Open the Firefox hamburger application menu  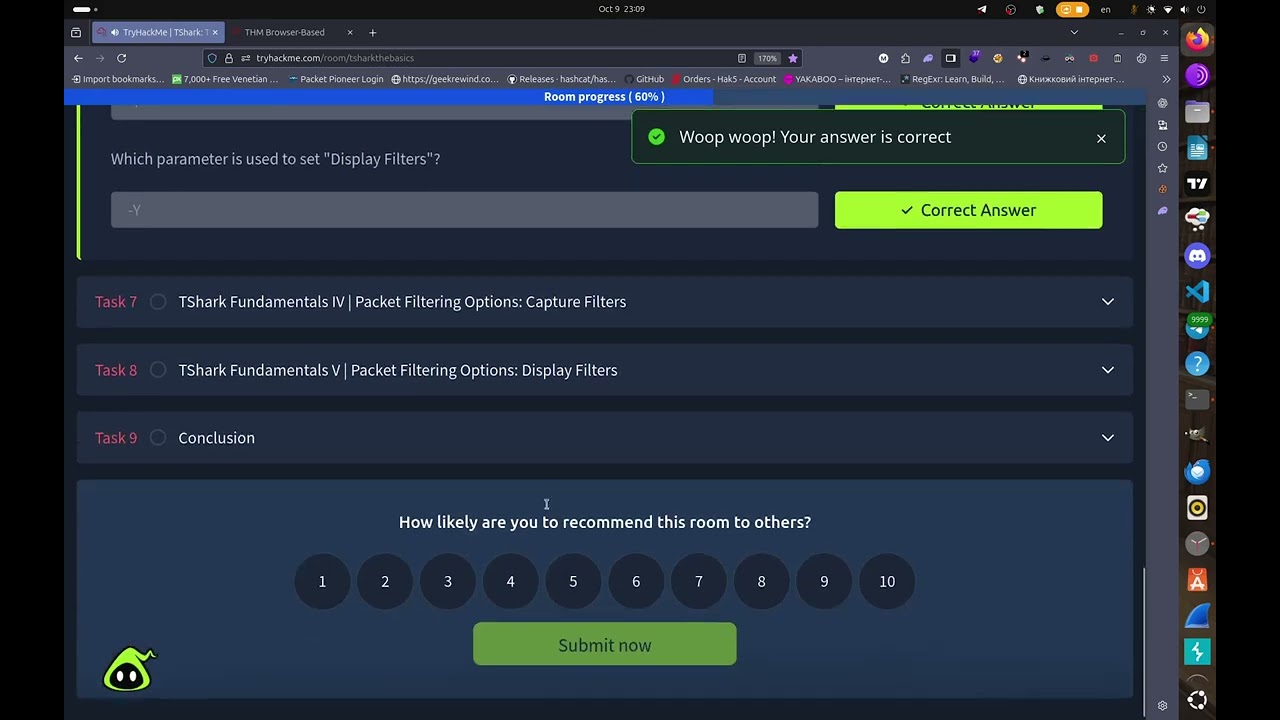coord(1164,58)
